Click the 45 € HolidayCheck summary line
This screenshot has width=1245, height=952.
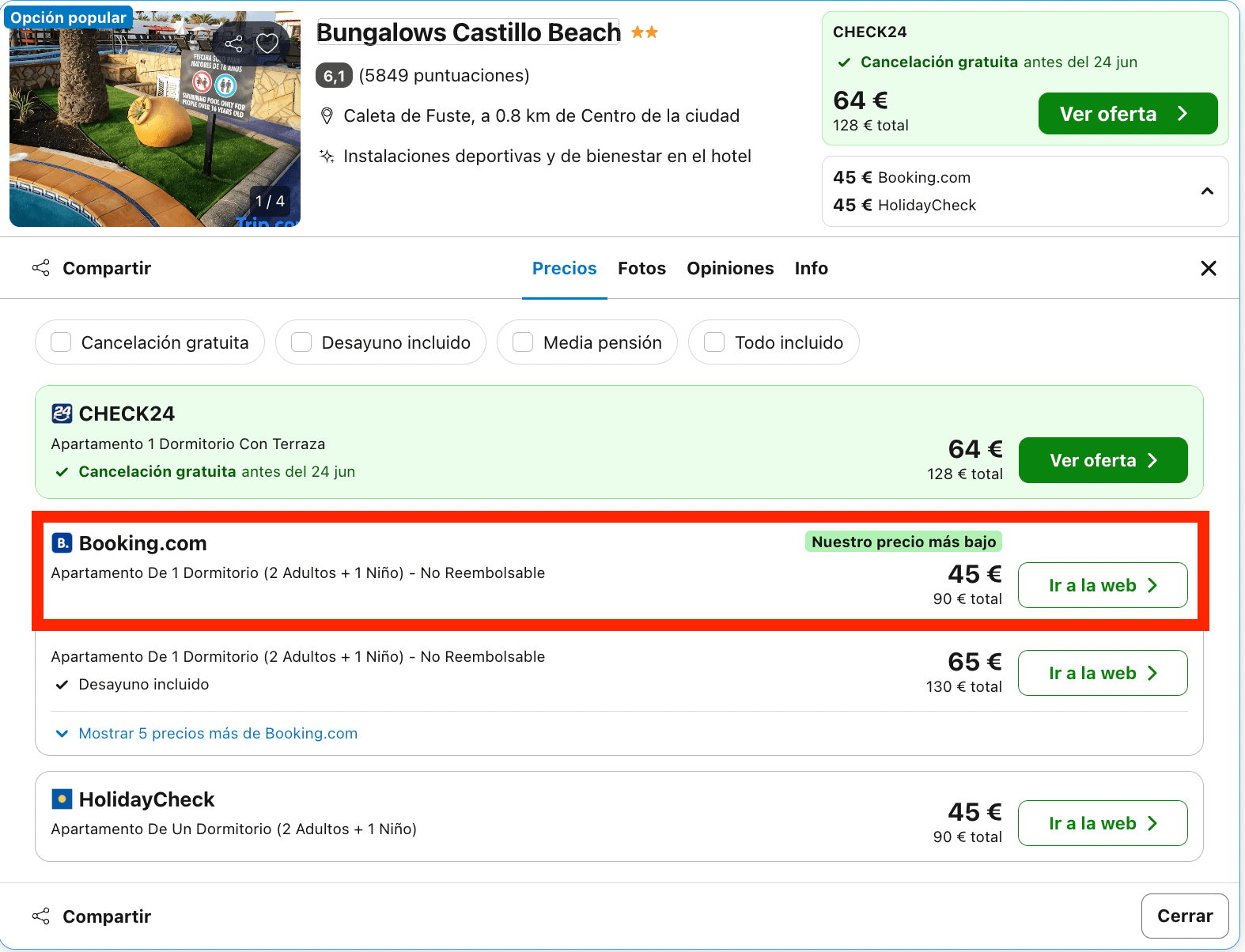905,205
